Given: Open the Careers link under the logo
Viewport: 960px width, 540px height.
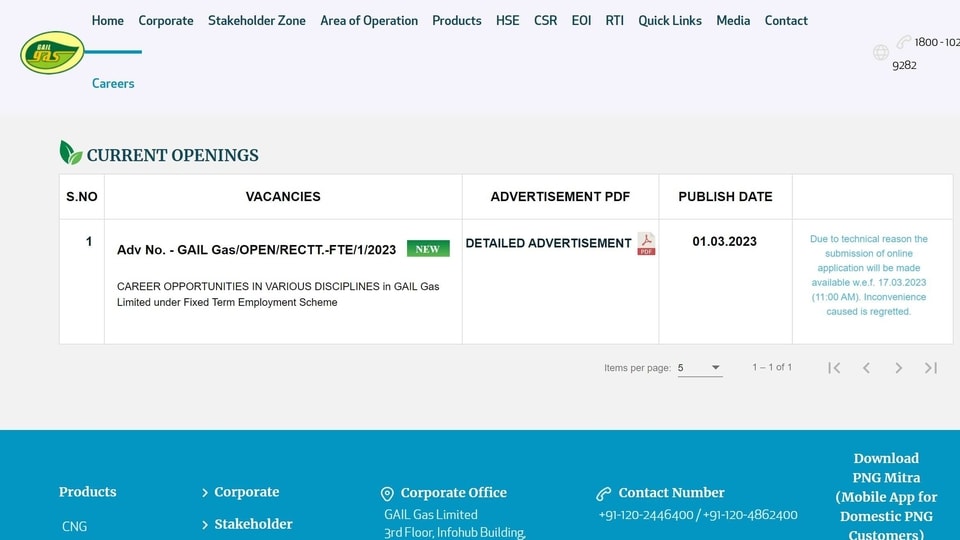Looking at the screenshot, I should pos(113,83).
